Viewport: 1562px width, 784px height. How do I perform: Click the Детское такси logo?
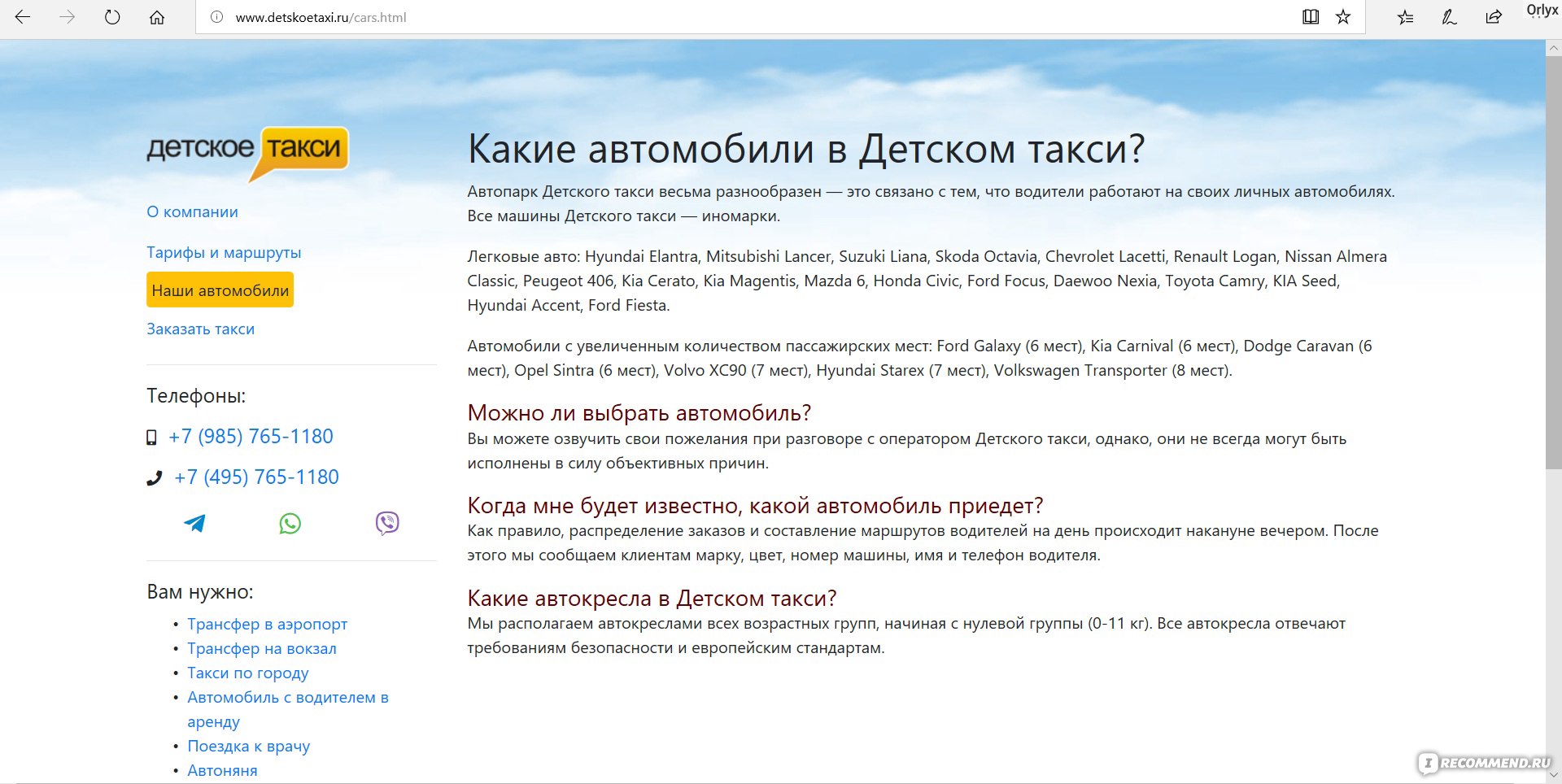point(247,153)
